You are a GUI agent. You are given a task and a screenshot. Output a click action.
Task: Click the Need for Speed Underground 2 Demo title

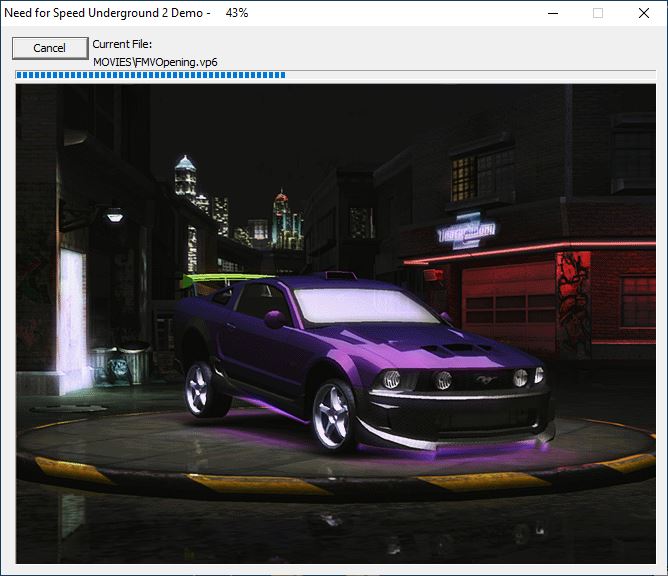[103, 13]
